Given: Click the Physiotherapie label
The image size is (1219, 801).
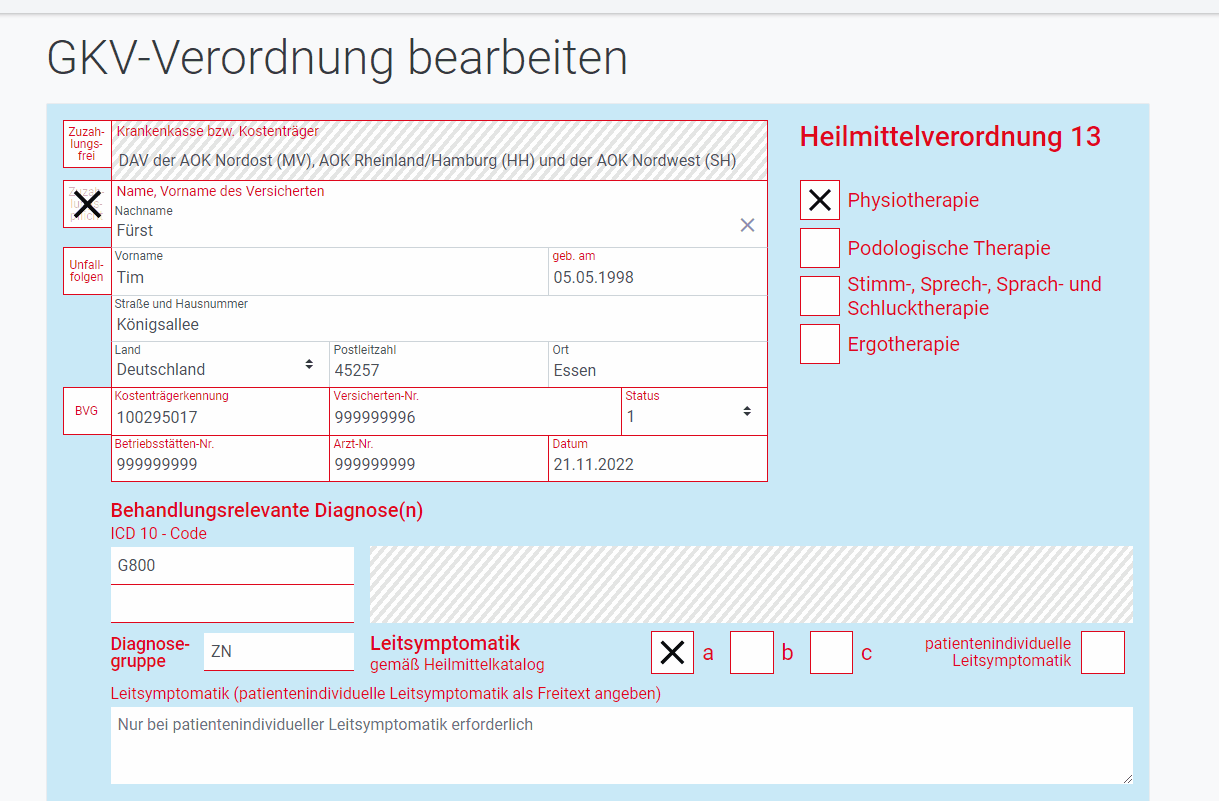Looking at the screenshot, I should pyautogui.click(x=913, y=200).
